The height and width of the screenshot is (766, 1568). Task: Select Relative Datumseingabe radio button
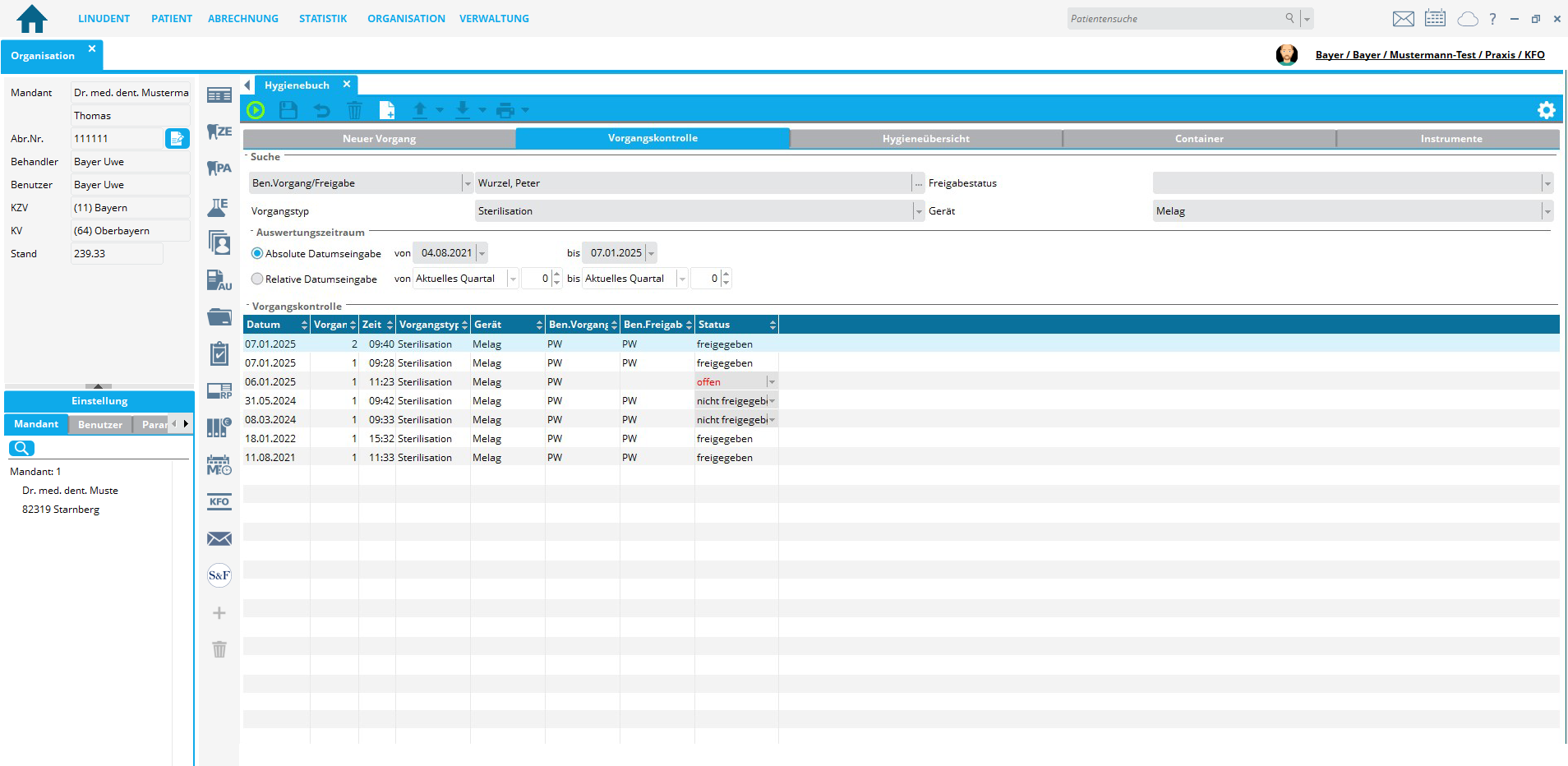click(x=257, y=279)
